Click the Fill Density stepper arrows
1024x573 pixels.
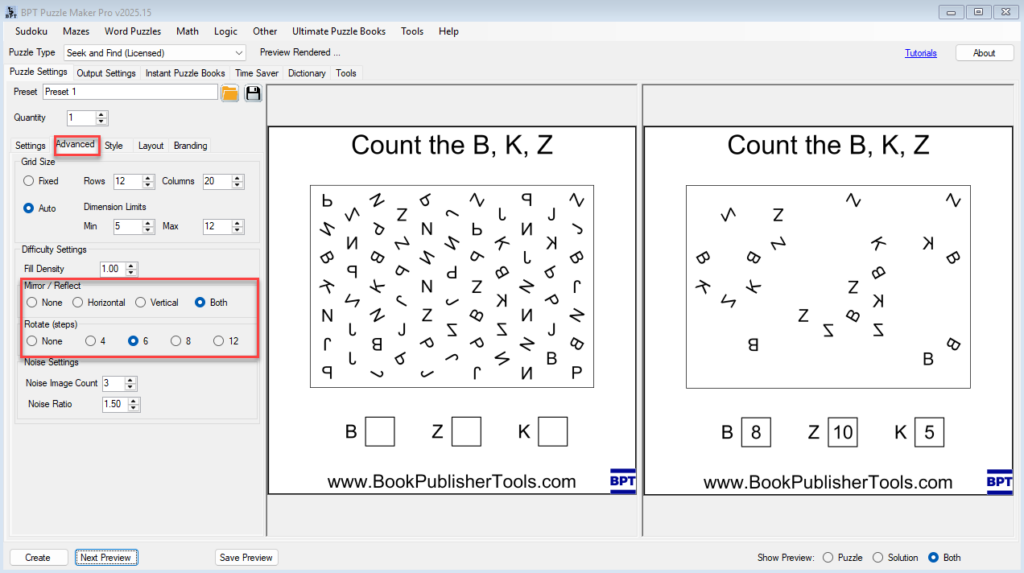point(132,269)
